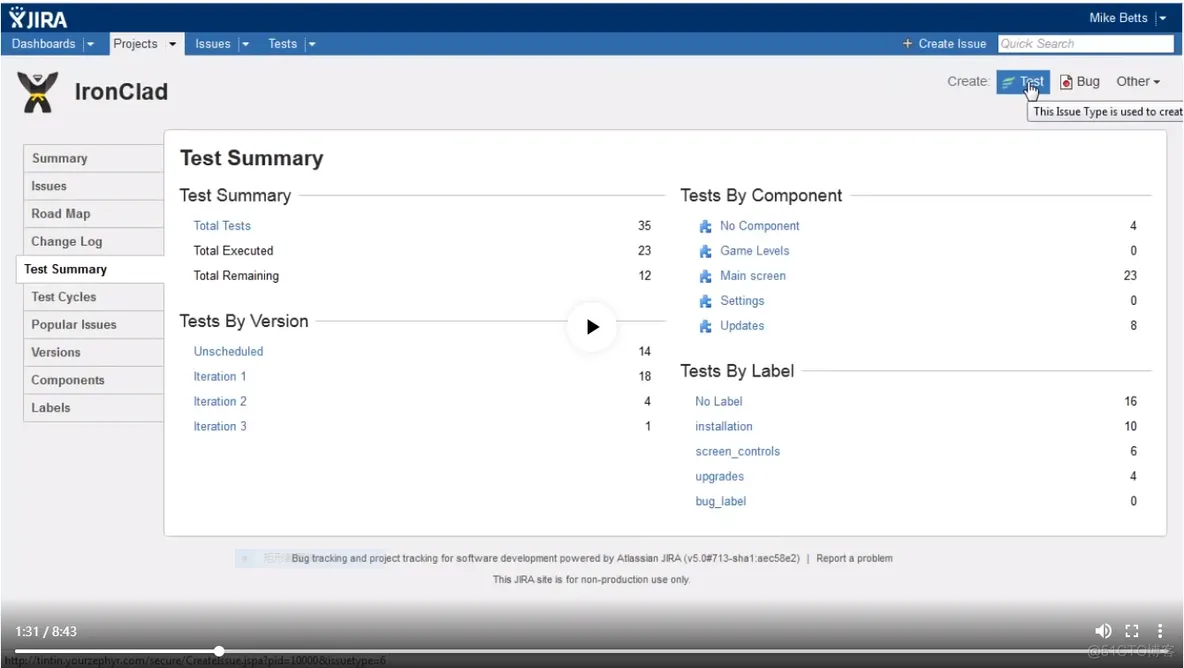The image size is (1184, 668).
Task: Expand the Dashboards dropdown arrow
Action: point(91,44)
